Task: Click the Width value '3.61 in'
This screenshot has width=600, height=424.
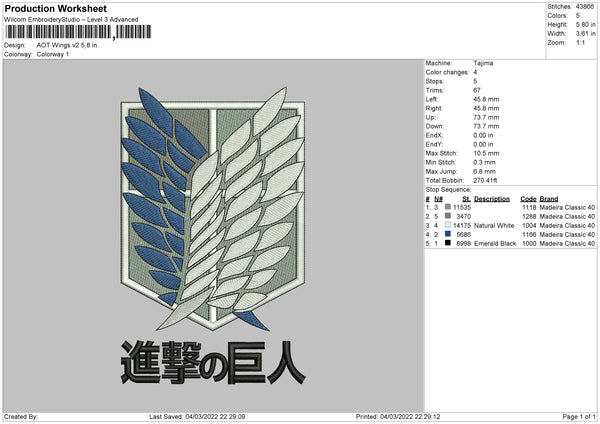Action: [585, 34]
